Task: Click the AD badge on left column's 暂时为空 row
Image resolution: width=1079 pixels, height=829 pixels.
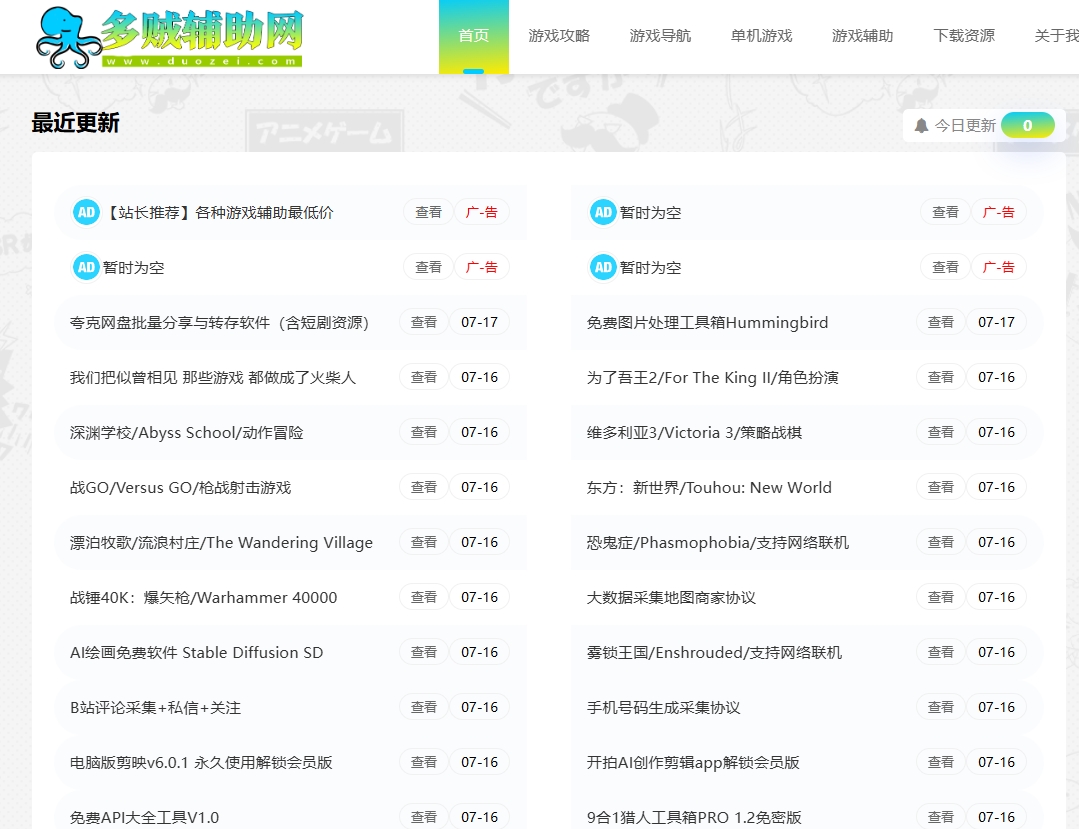Action: pos(86,267)
